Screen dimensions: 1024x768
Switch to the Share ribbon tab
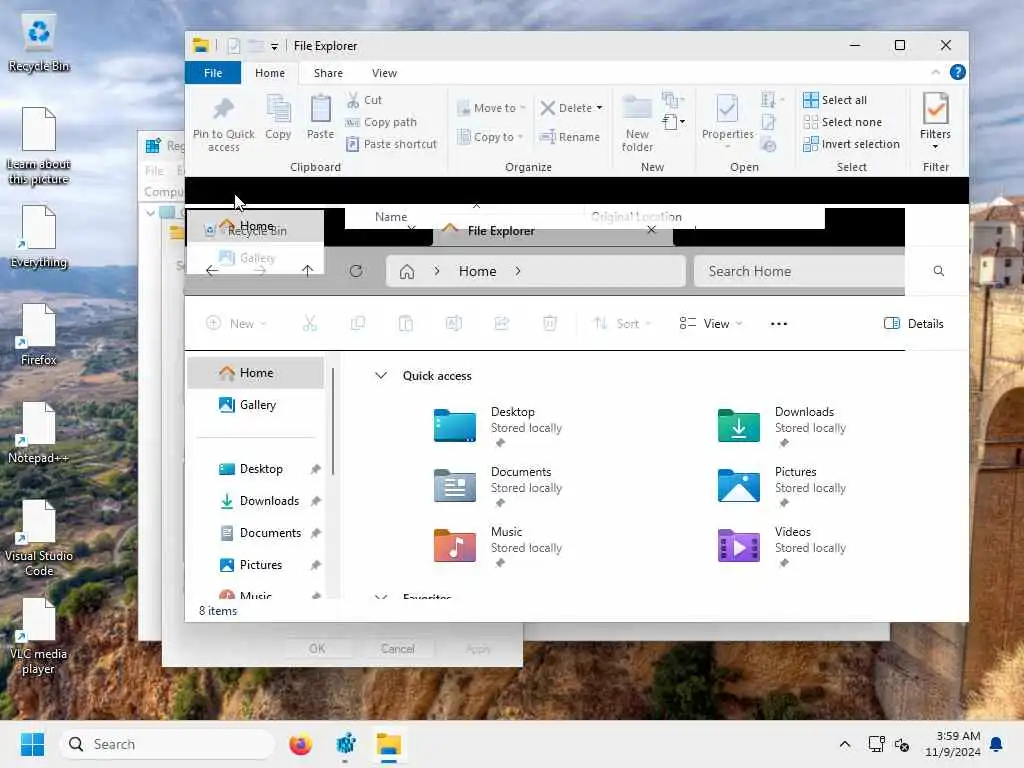328,73
